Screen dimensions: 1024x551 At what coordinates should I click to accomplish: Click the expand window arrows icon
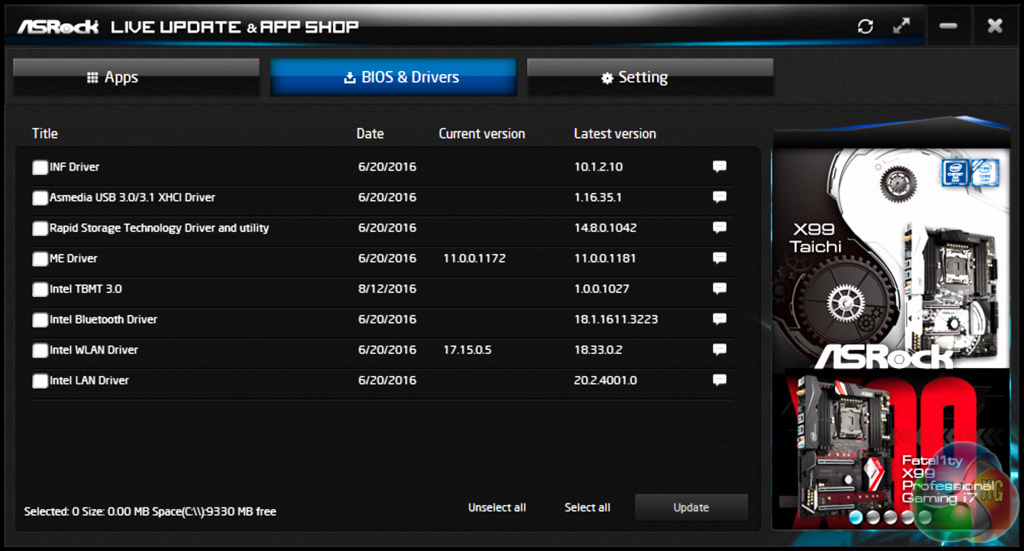point(901,26)
